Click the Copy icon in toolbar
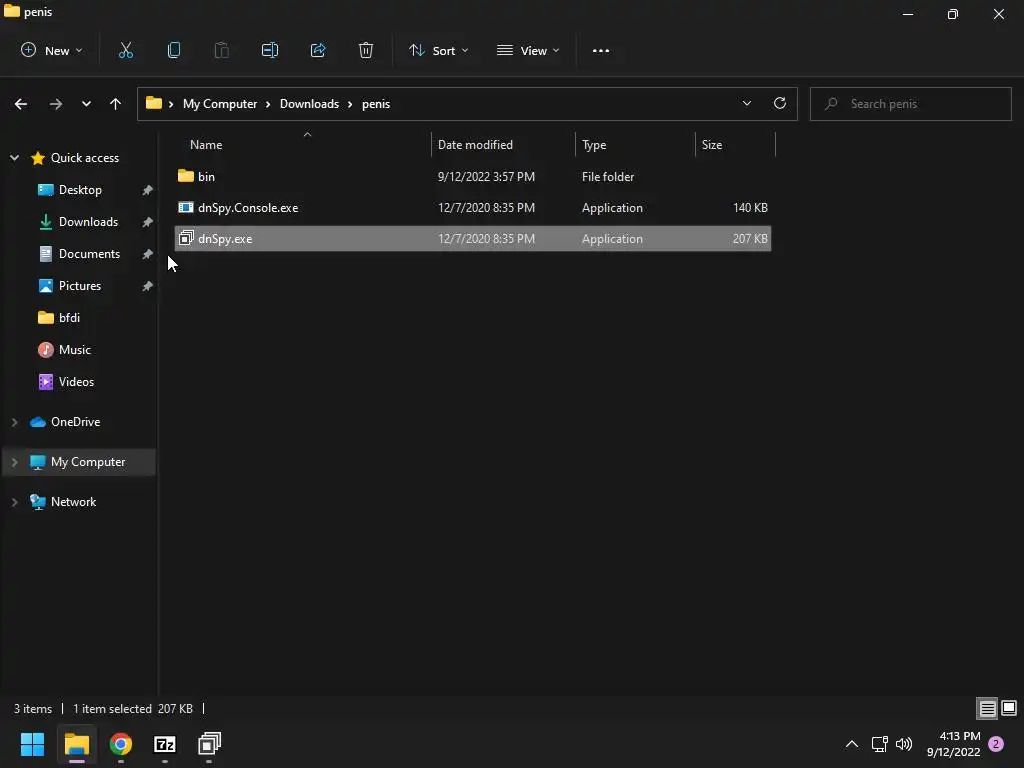 coord(174,50)
